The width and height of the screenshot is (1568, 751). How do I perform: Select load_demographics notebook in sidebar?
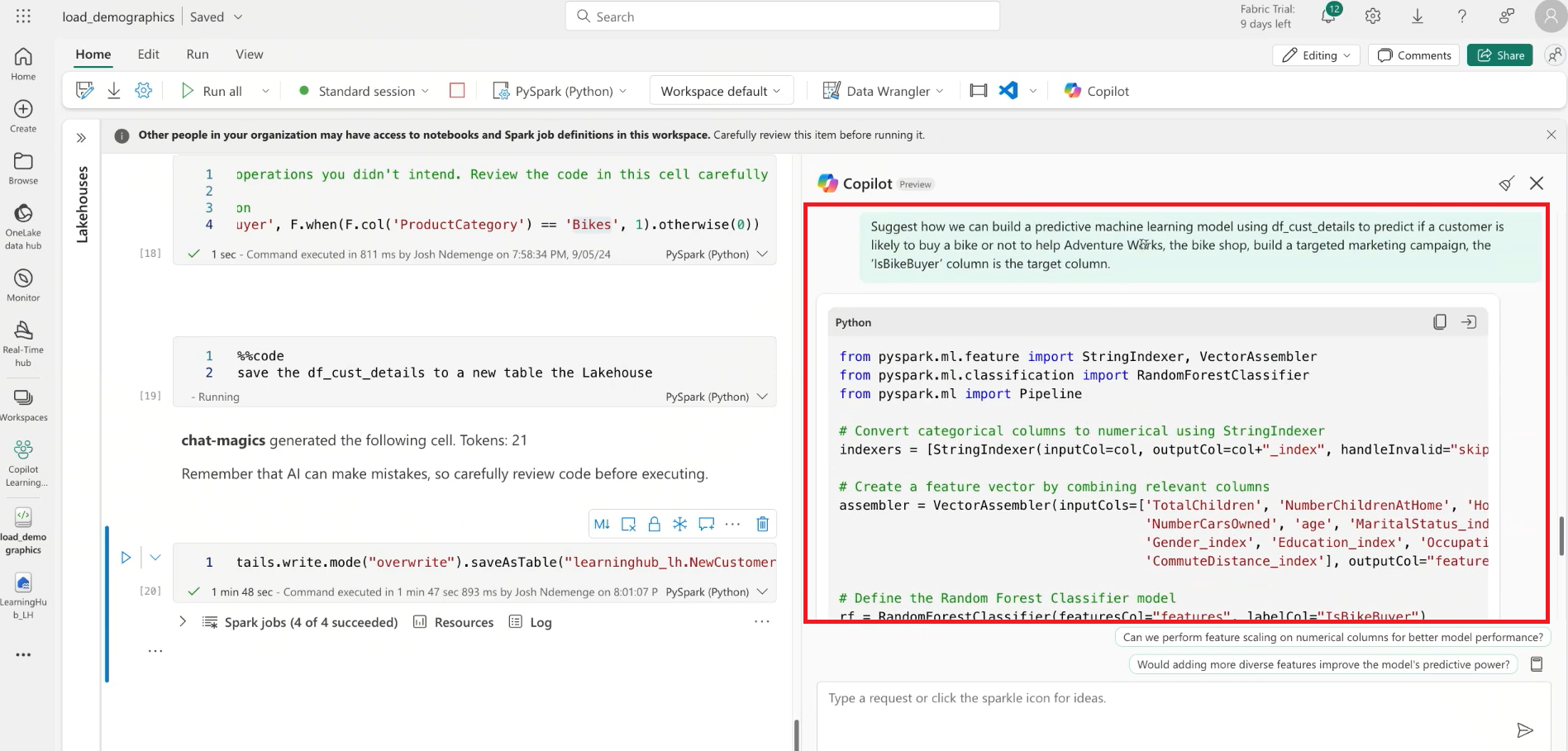point(23,530)
